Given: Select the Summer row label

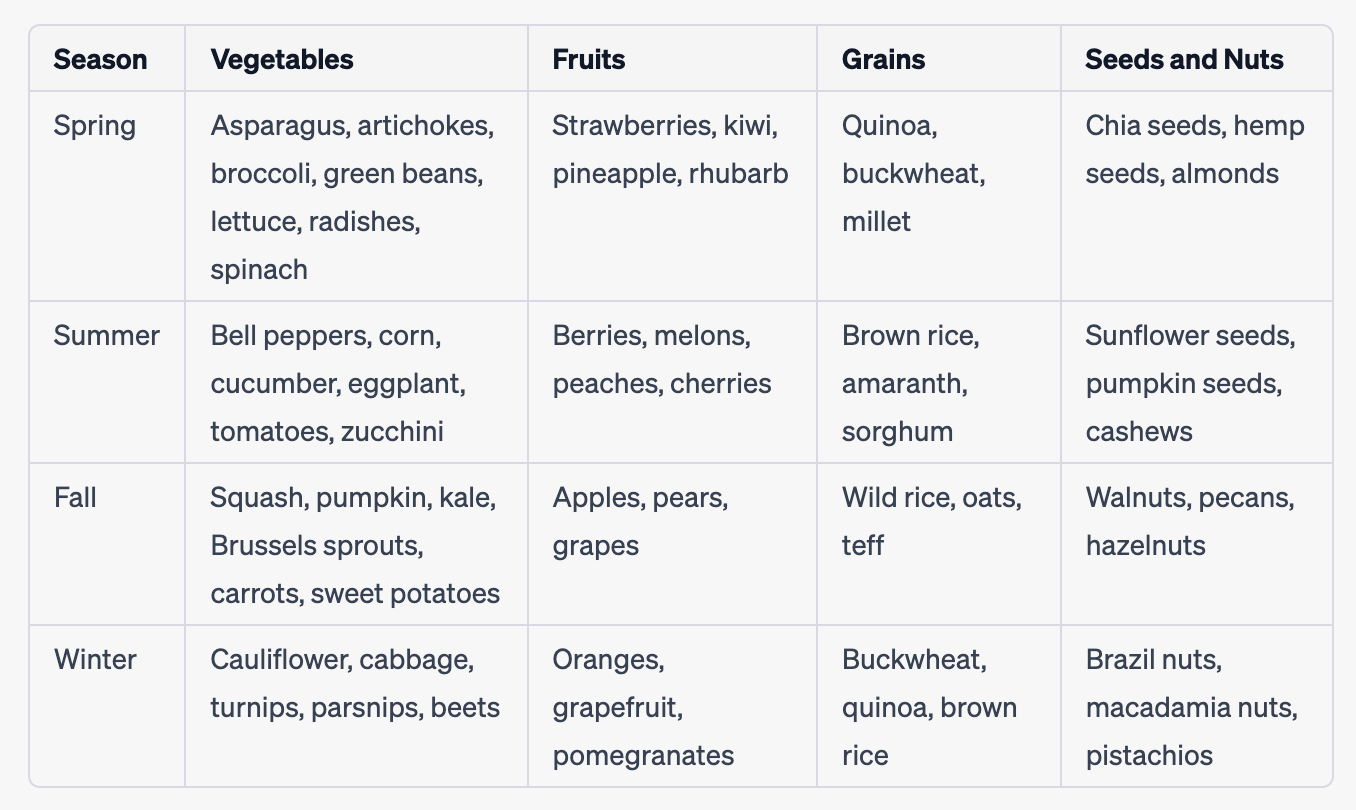Looking at the screenshot, I should (106, 335).
